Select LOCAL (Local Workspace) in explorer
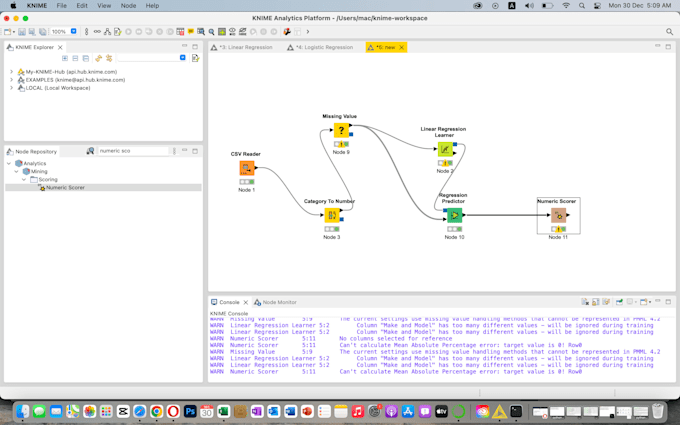Image resolution: width=680 pixels, height=425 pixels. pyautogui.click(x=58, y=88)
